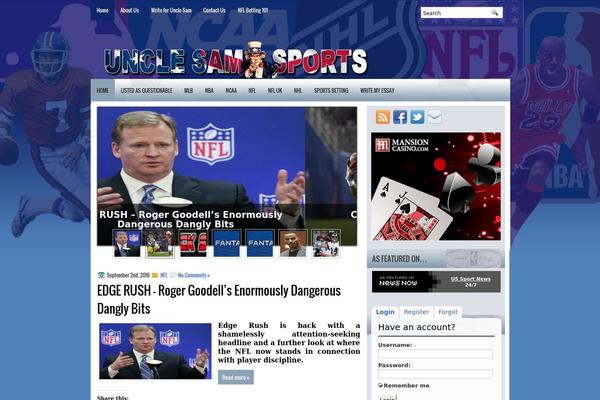Screen dimensions: 600x400
Task: Click the Search text field
Action: [455, 13]
